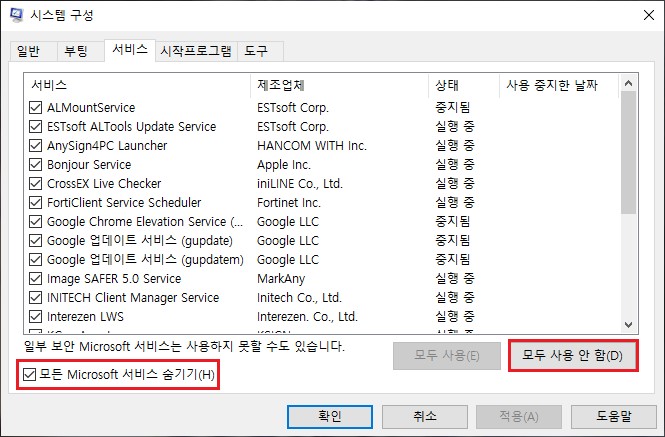Uncheck INITECH Client Manager Service checkbox

click(35, 297)
